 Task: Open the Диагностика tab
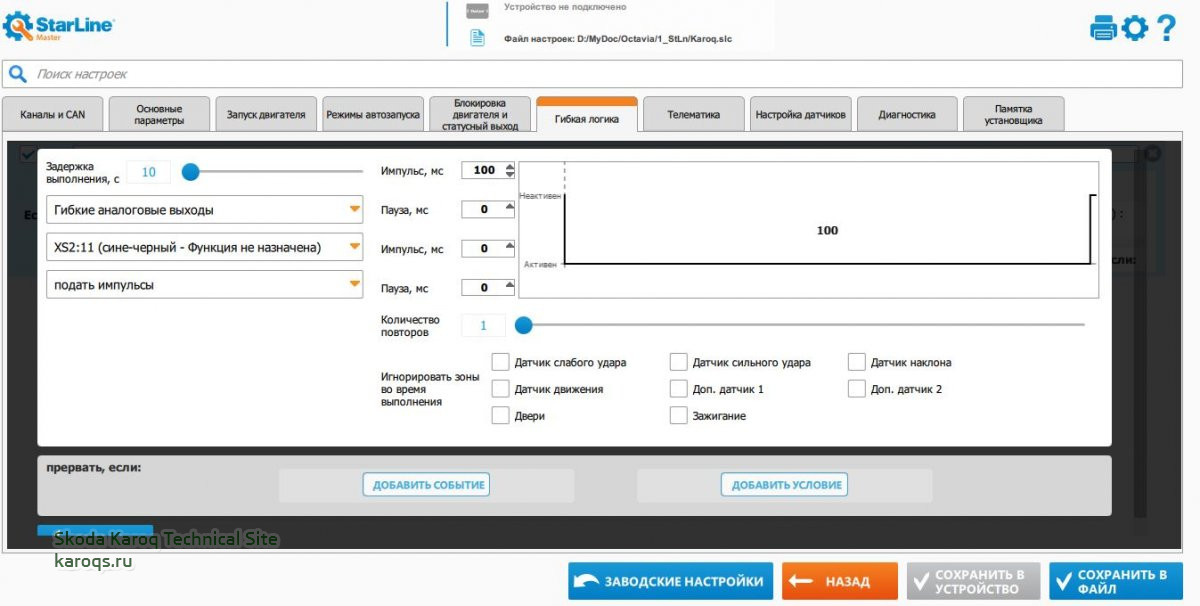pyautogui.click(x=907, y=115)
